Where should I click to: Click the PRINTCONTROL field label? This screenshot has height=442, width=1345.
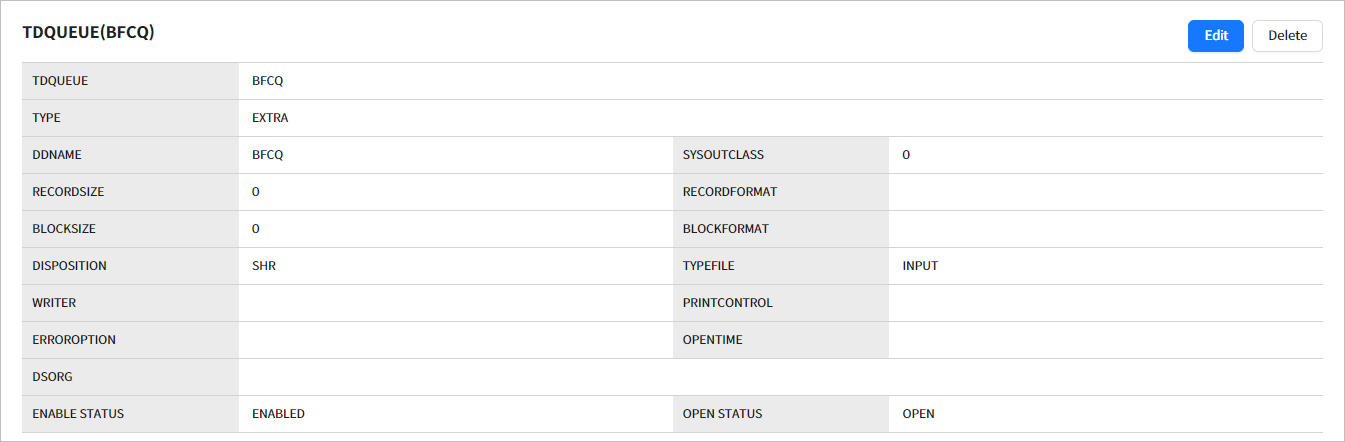click(728, 303)
